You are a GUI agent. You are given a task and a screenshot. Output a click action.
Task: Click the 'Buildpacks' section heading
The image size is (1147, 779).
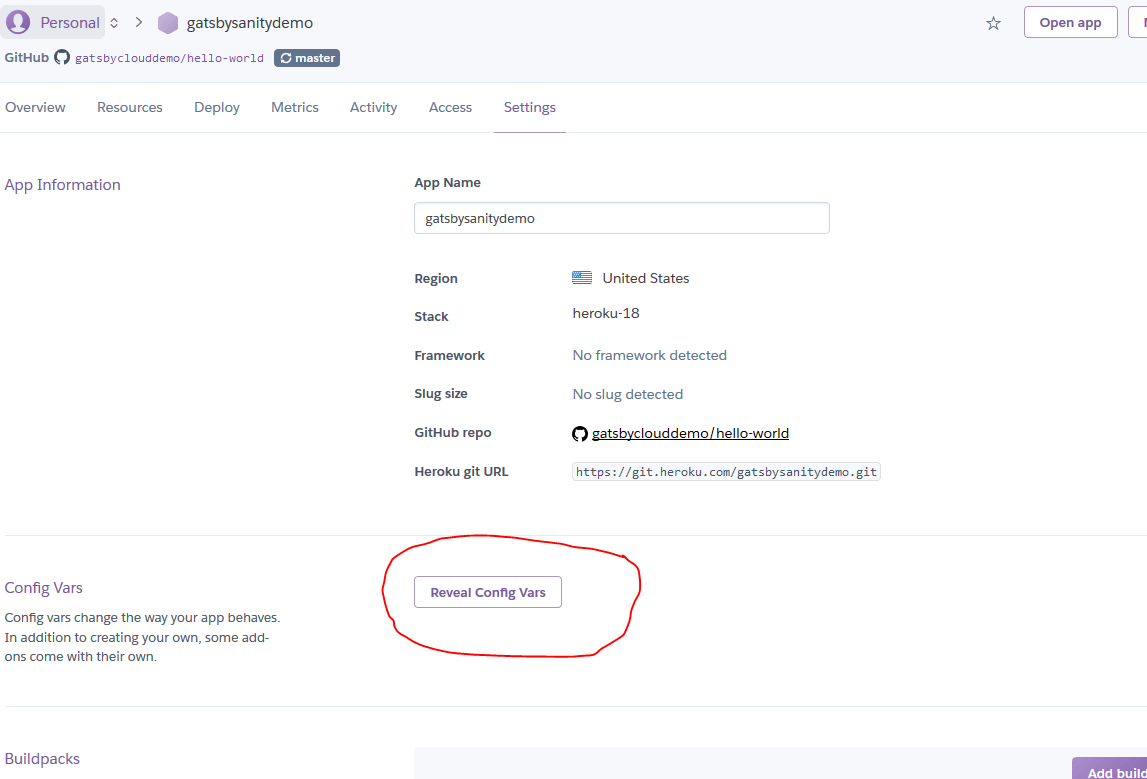[42, 759]
